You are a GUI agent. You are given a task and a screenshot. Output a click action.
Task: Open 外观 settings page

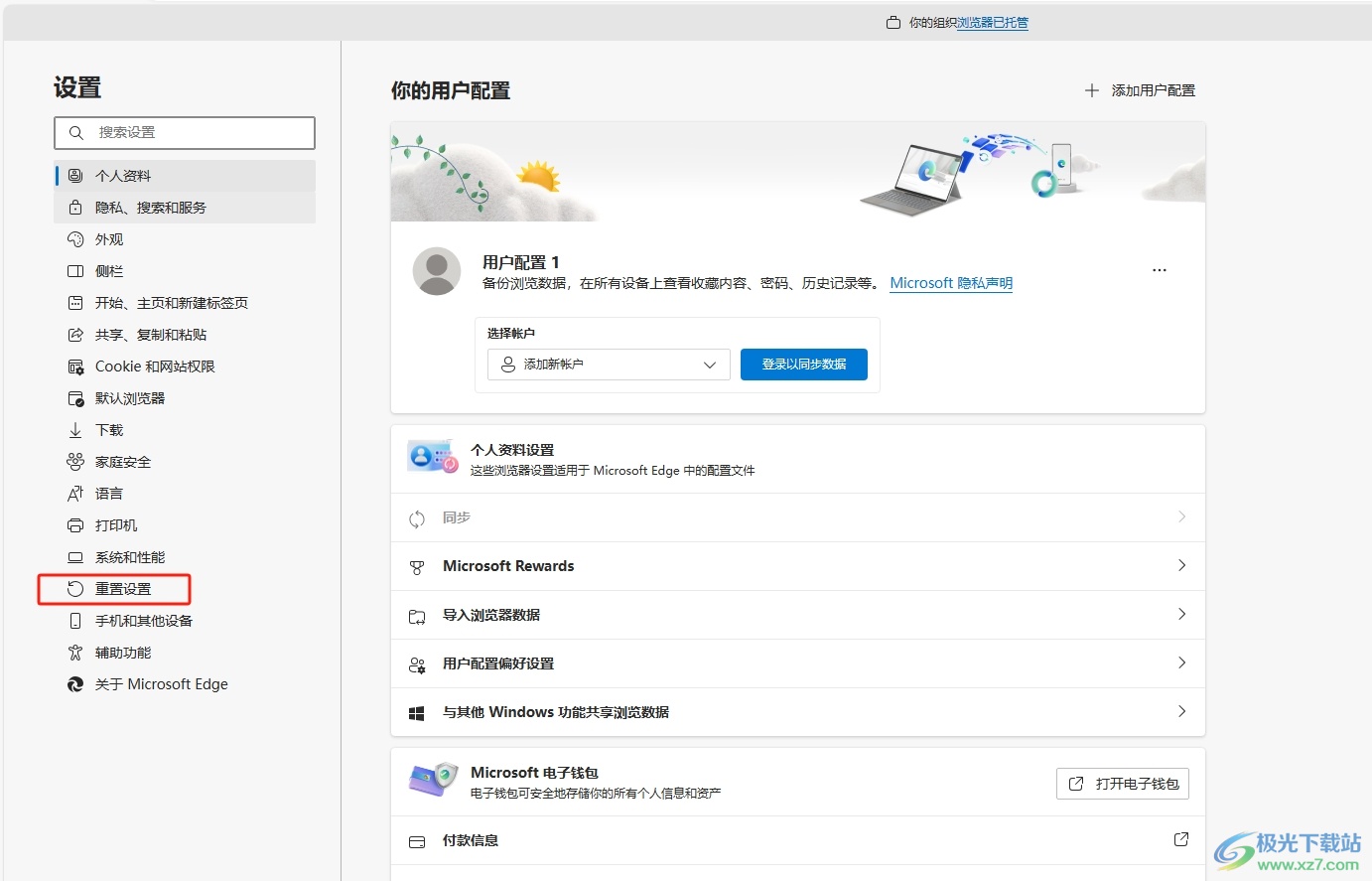pos(185,239)
